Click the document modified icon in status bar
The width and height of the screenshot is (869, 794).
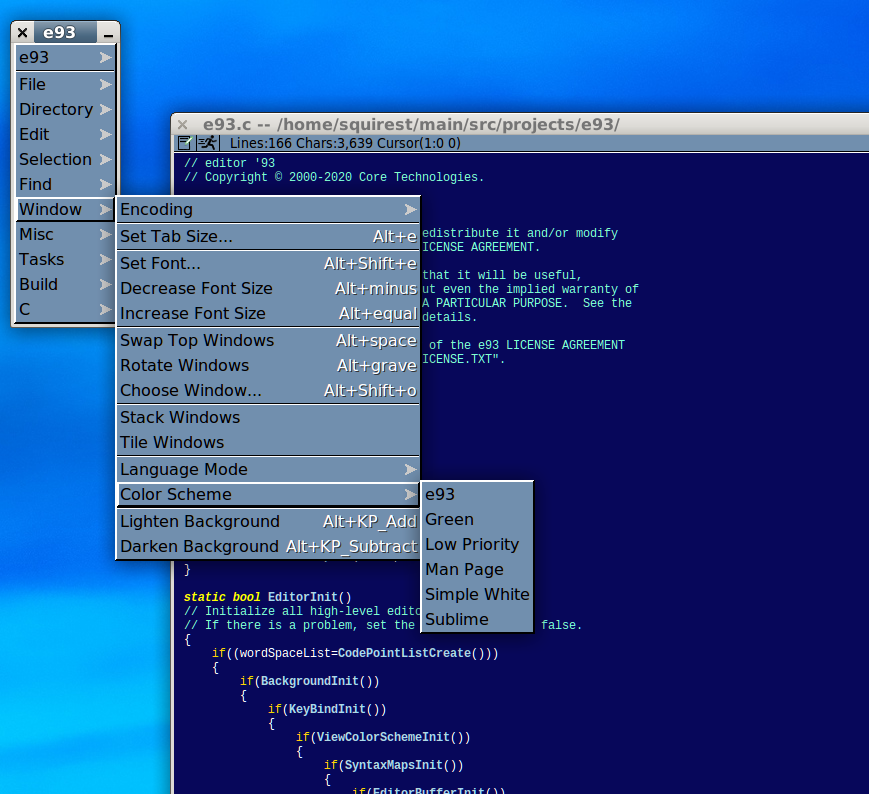(x=185, y=143)
